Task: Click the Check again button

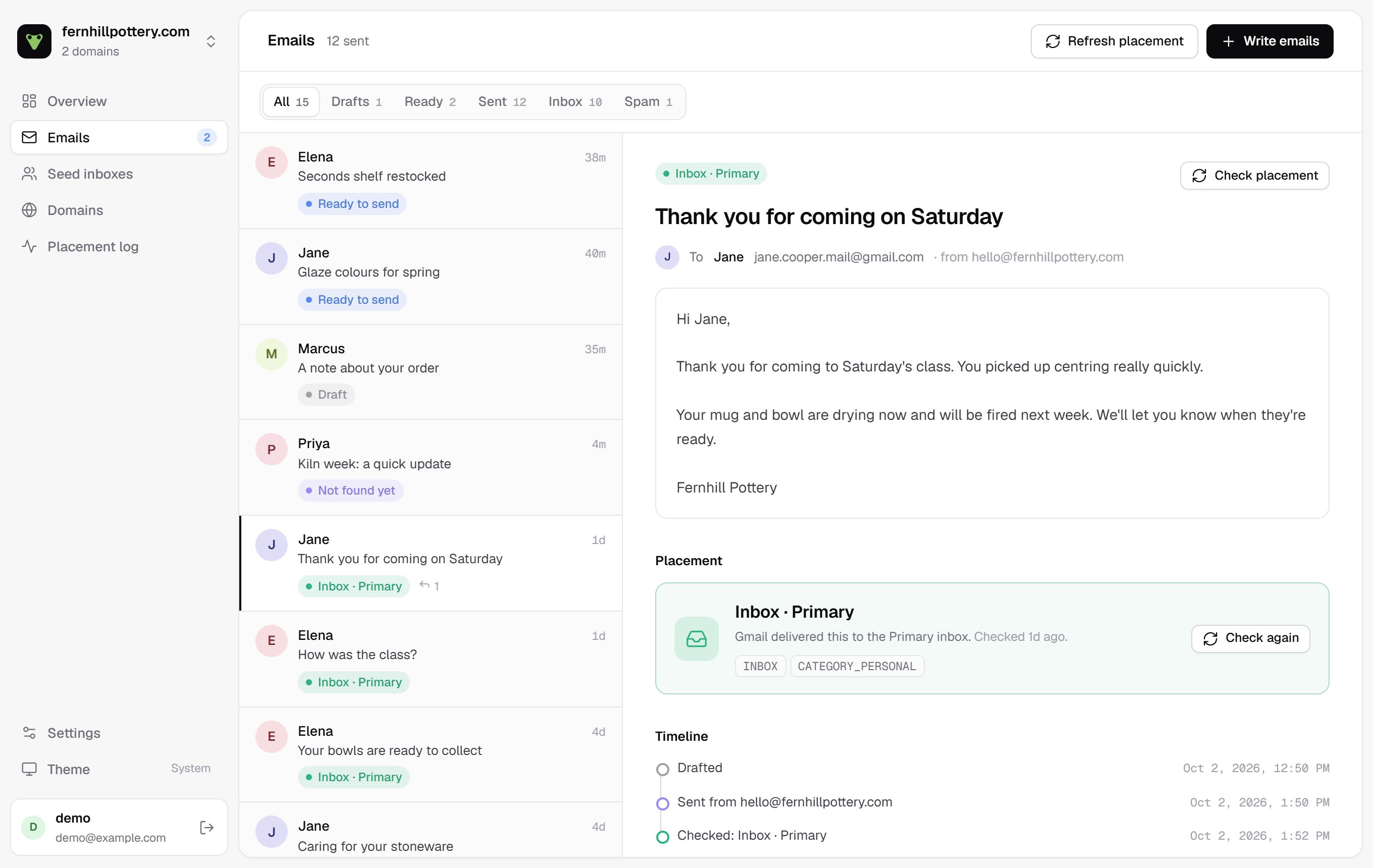Action: tap(1250, 638)
